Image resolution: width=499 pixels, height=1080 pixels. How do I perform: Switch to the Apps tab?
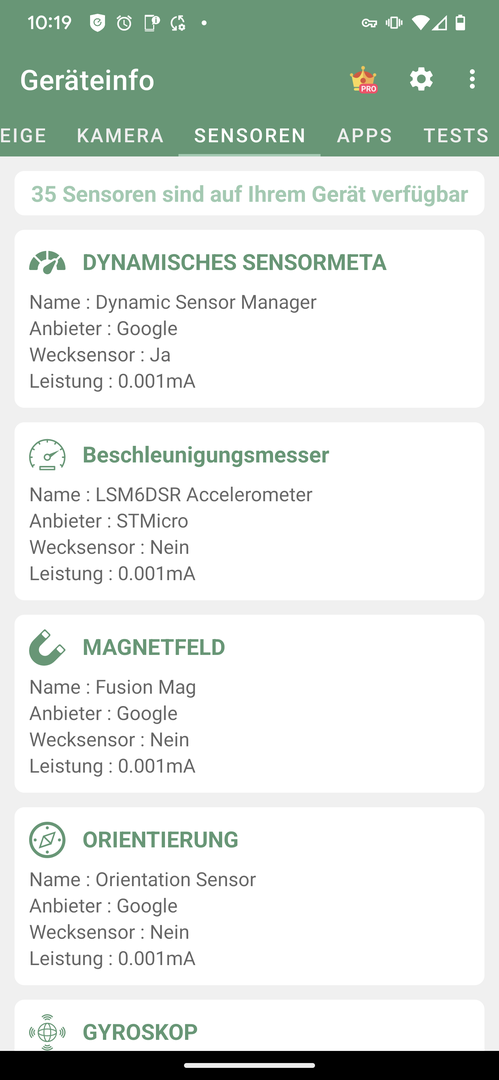point(365,136)
